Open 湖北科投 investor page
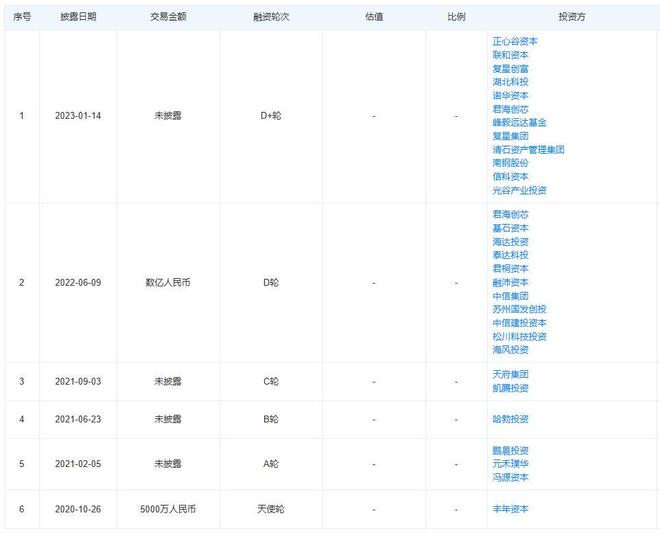The width and height of the screenshot is (660, 533). point(510,82)
